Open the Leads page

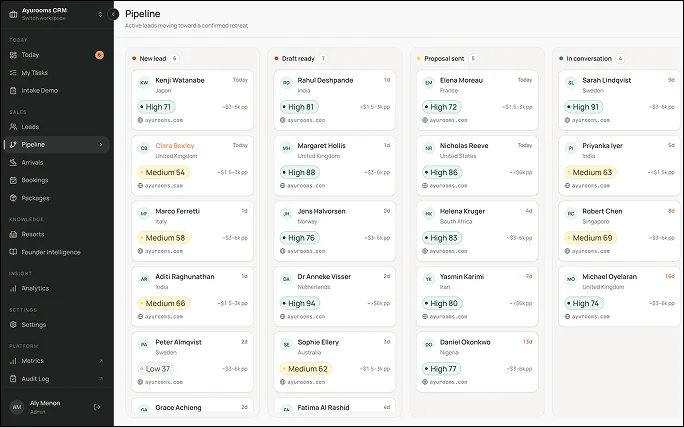(56, 127)
